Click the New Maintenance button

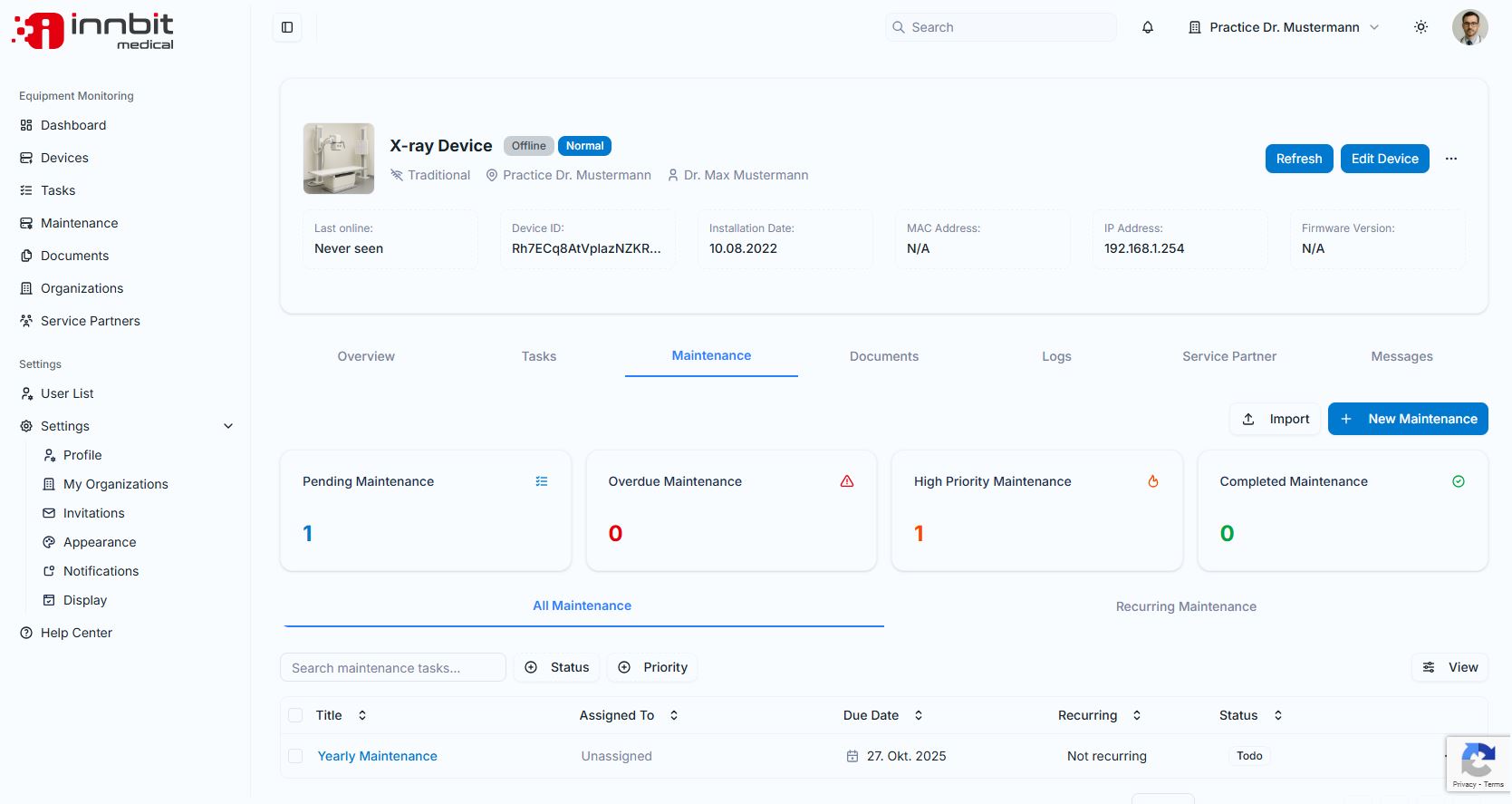pyautogui.click(x=1407, y=419)
